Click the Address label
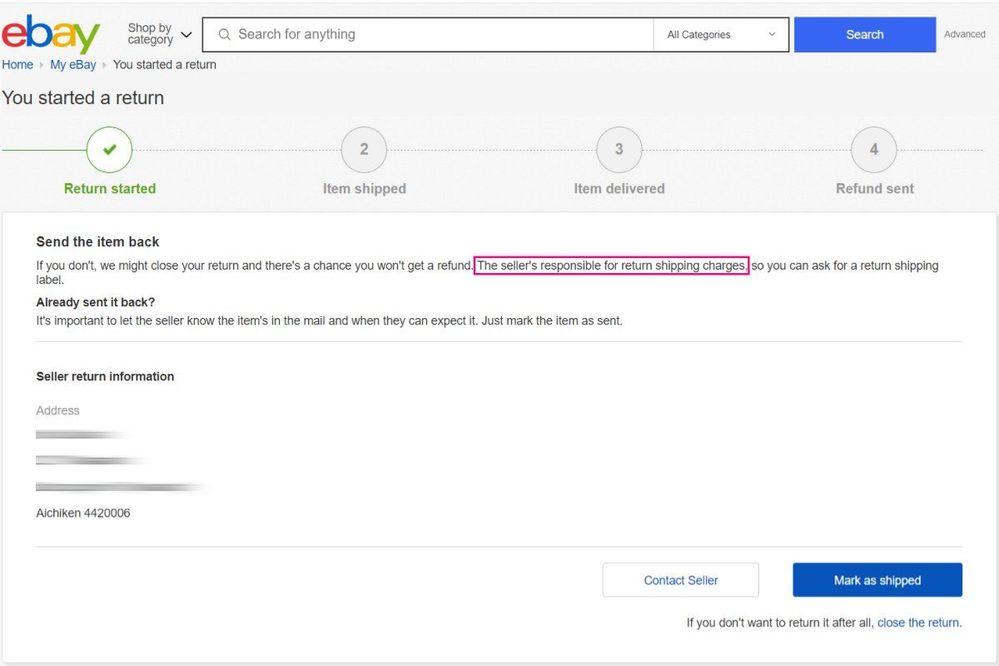 57,410
